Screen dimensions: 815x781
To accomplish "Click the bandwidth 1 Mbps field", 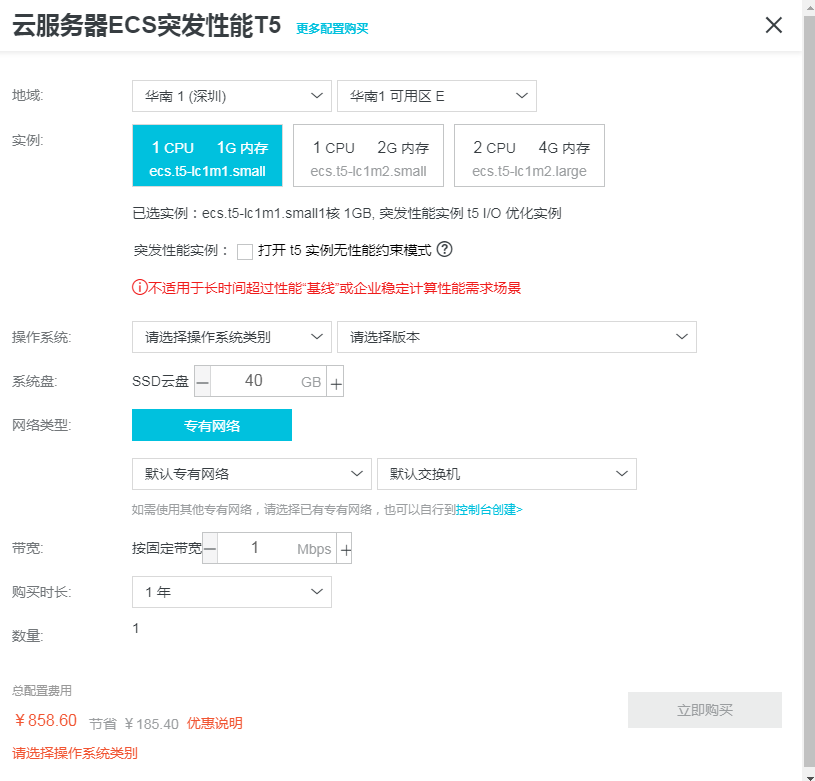I will click(x=277, y=548).
